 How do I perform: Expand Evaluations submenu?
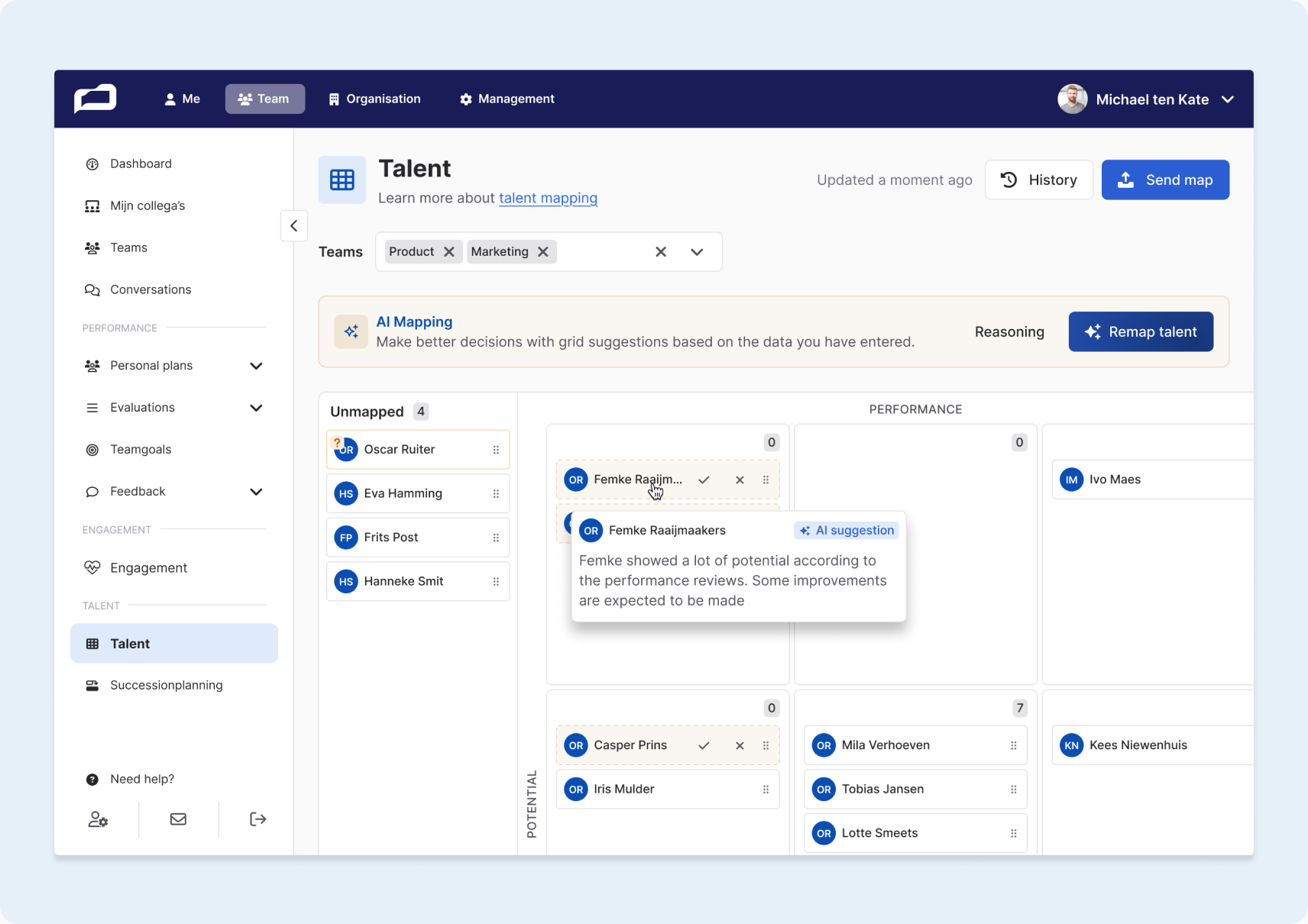point(257,408)
